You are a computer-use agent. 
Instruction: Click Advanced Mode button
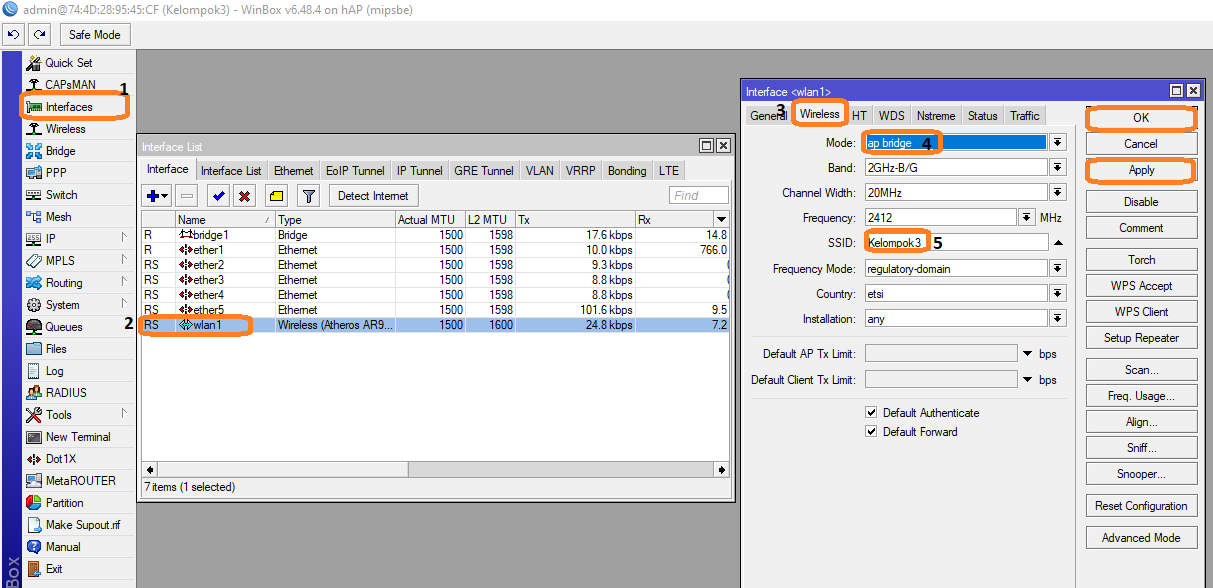click(x=1141, y=538)
